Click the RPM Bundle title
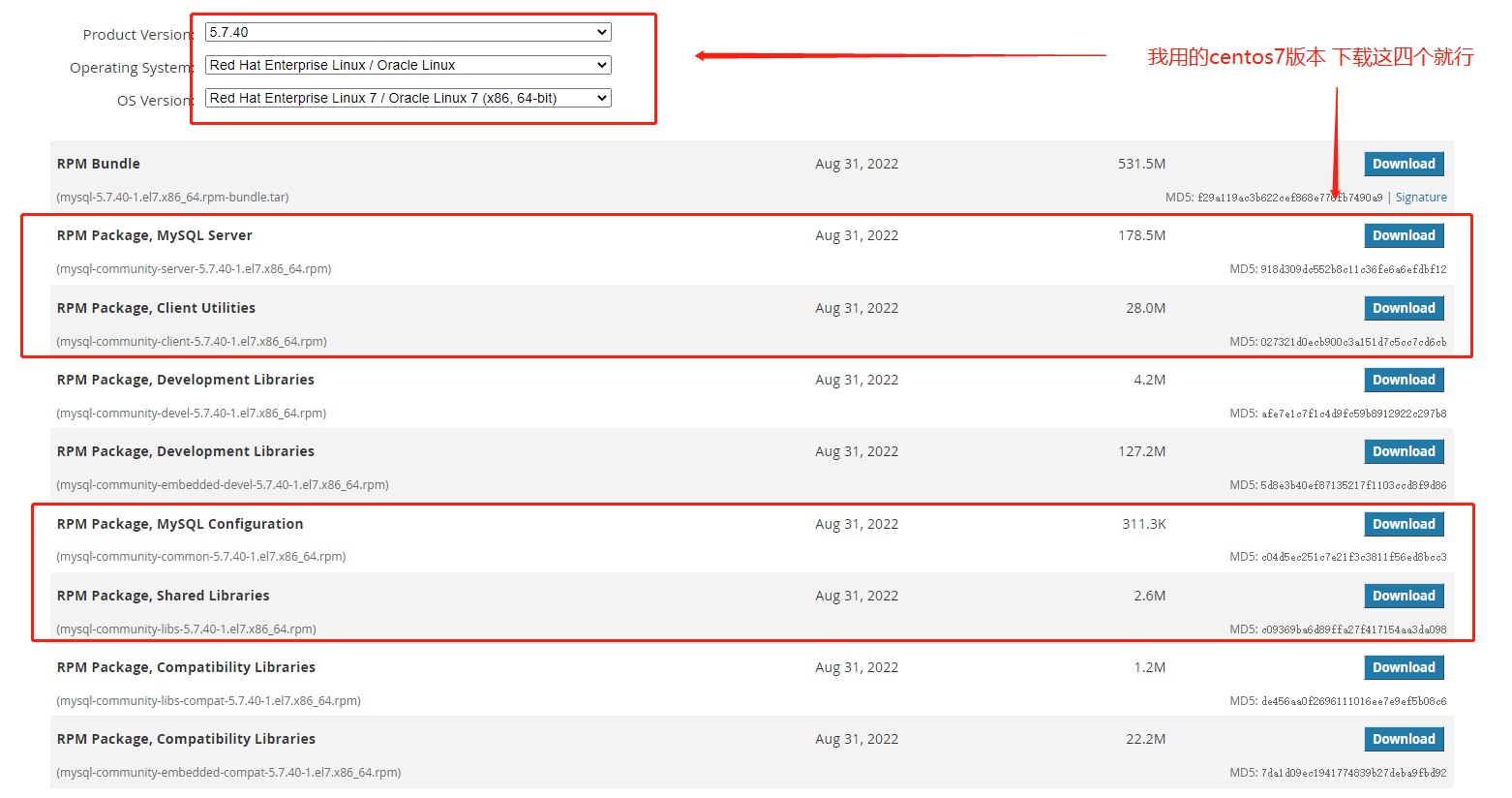The image size is (1512, 798). 99,164
